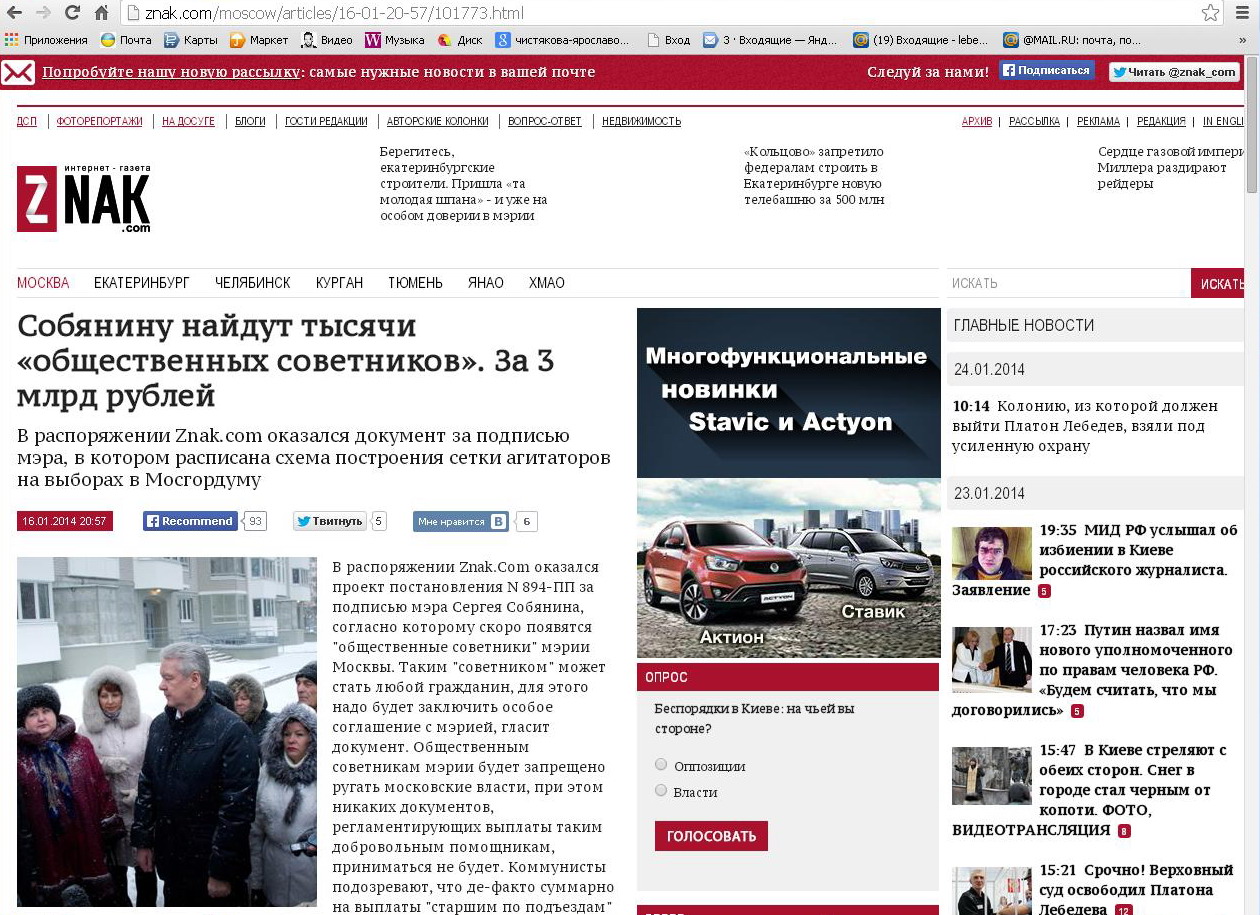Open the Блоги section link
This screenshot has width=1260, height=915.
pos(250,121)
